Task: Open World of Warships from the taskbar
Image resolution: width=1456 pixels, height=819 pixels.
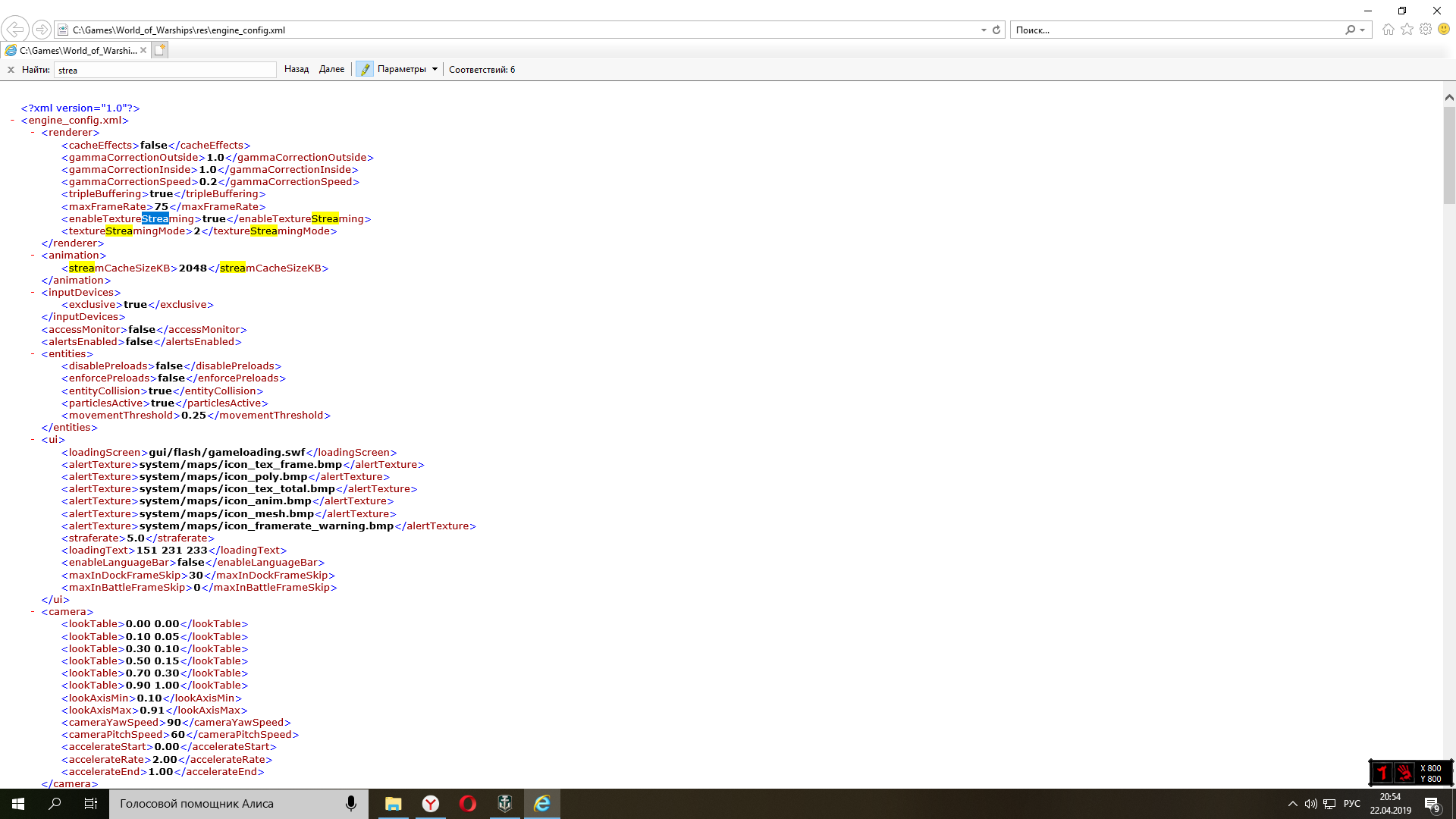Action: tap(505, 804)
